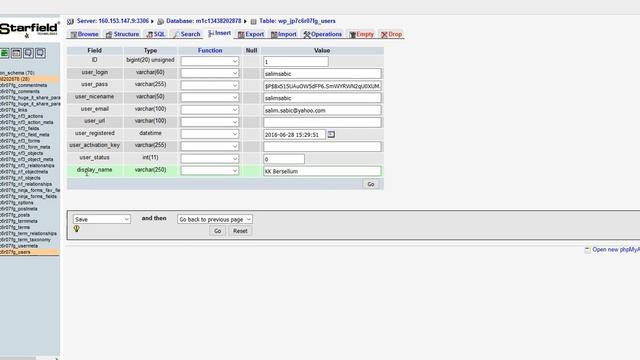The width and height of the screenshot is (640, 360).
Task: Open the Server 160.153.147.9:3306 breadcrumb link
Action: click(113, 21)
